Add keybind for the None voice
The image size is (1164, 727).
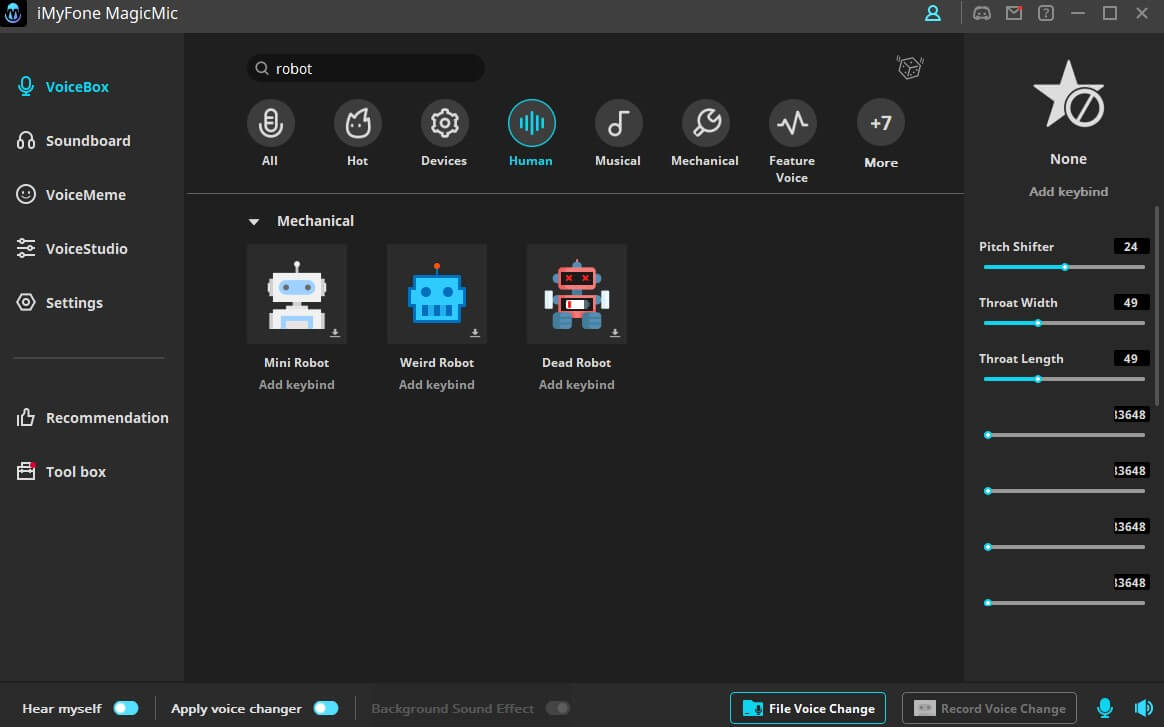[1068, 192]
